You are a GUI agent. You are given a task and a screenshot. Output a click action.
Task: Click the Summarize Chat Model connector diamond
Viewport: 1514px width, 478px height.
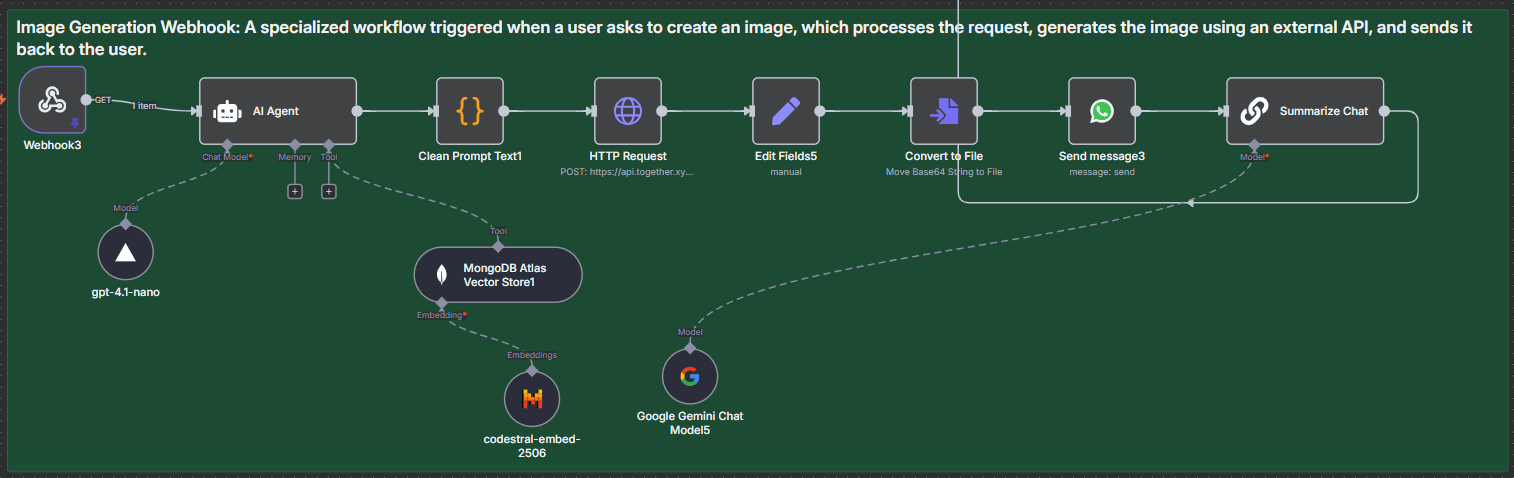[1254, 146]
